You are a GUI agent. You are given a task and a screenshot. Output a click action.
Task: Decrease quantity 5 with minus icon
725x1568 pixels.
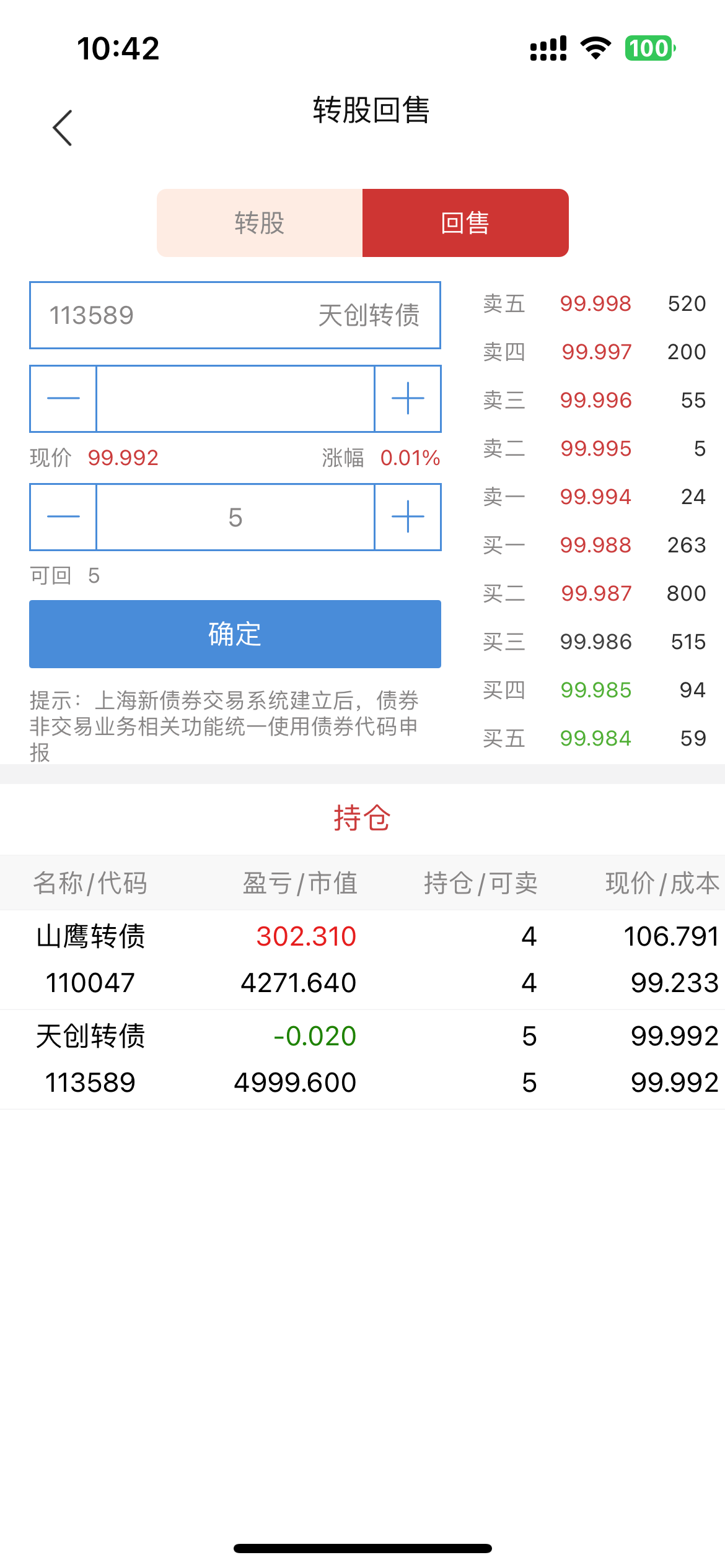tap(63, 517)
